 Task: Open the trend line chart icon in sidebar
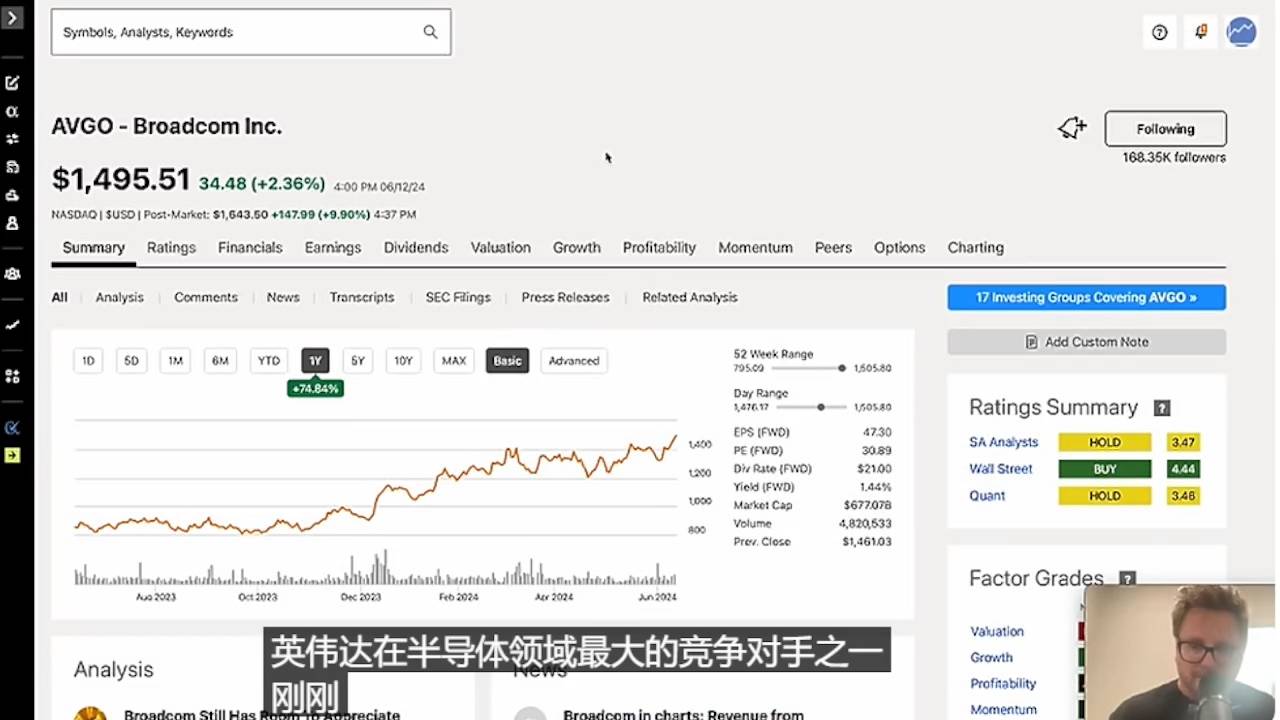click(12, 325)
